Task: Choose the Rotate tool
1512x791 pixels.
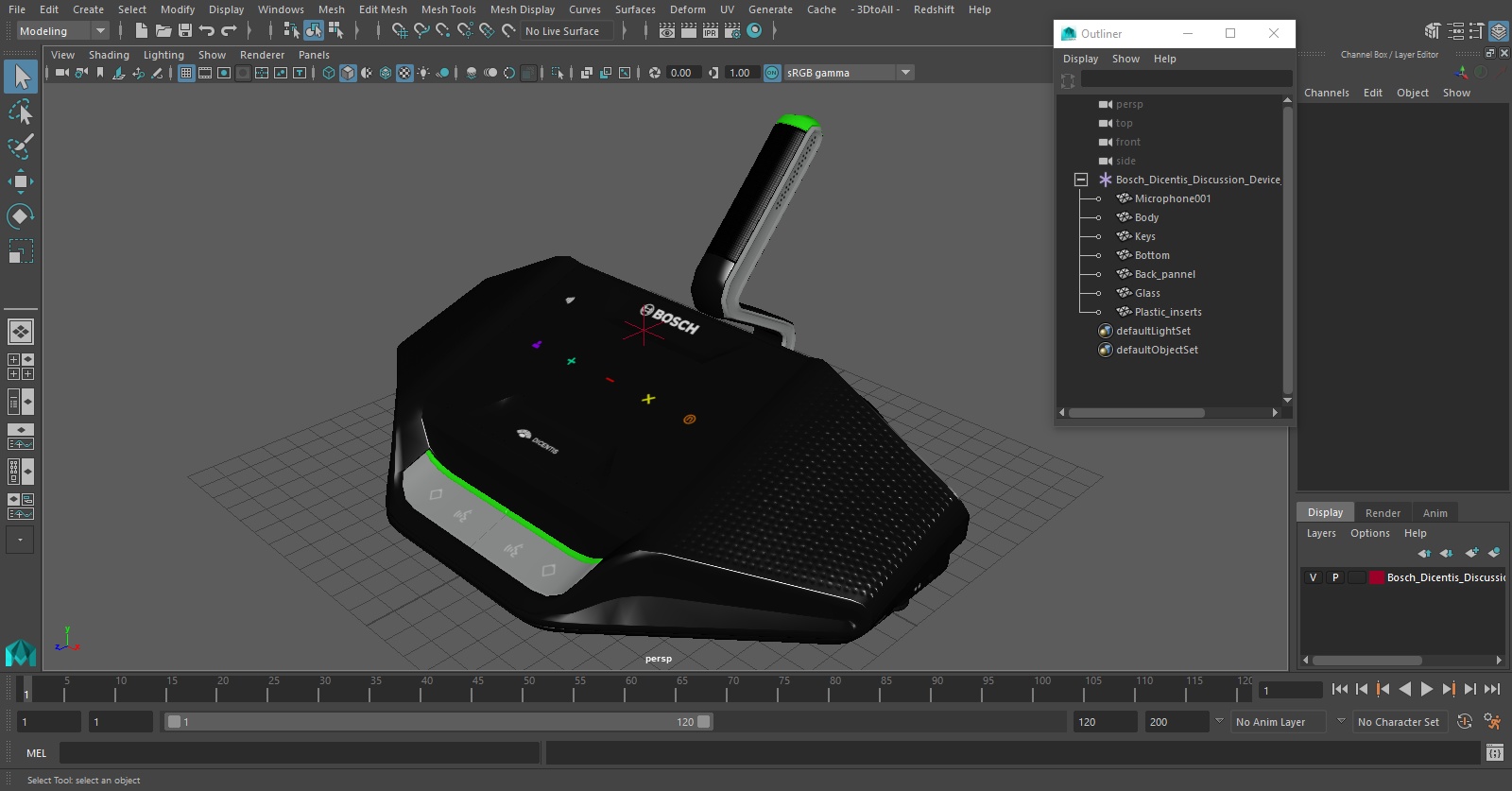Action: click(21, 216)
